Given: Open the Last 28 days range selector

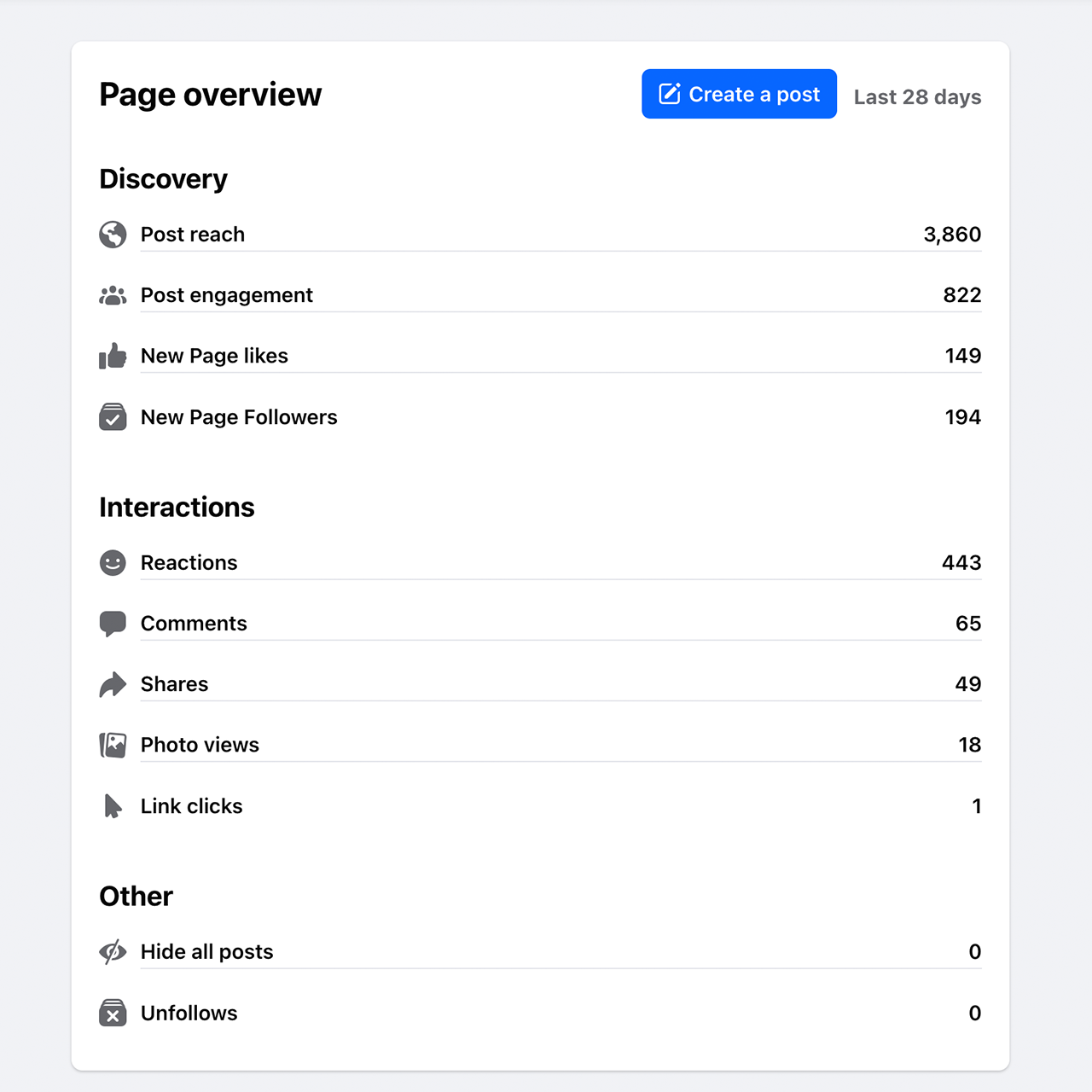Looking at the screenshot, I should click(917, 97).
